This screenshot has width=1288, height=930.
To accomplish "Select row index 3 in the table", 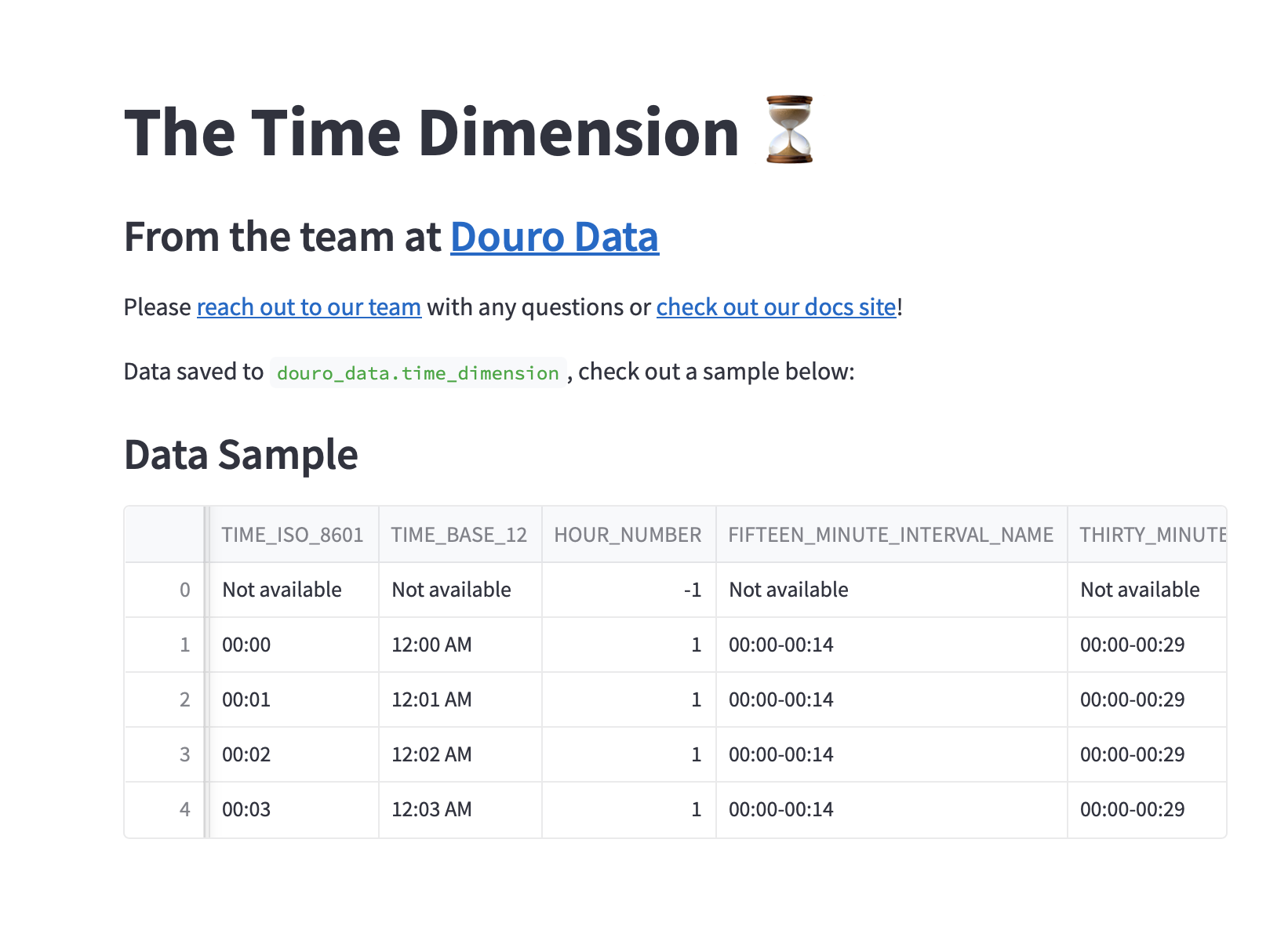I will pyautogui.click(x=184, y=754).
